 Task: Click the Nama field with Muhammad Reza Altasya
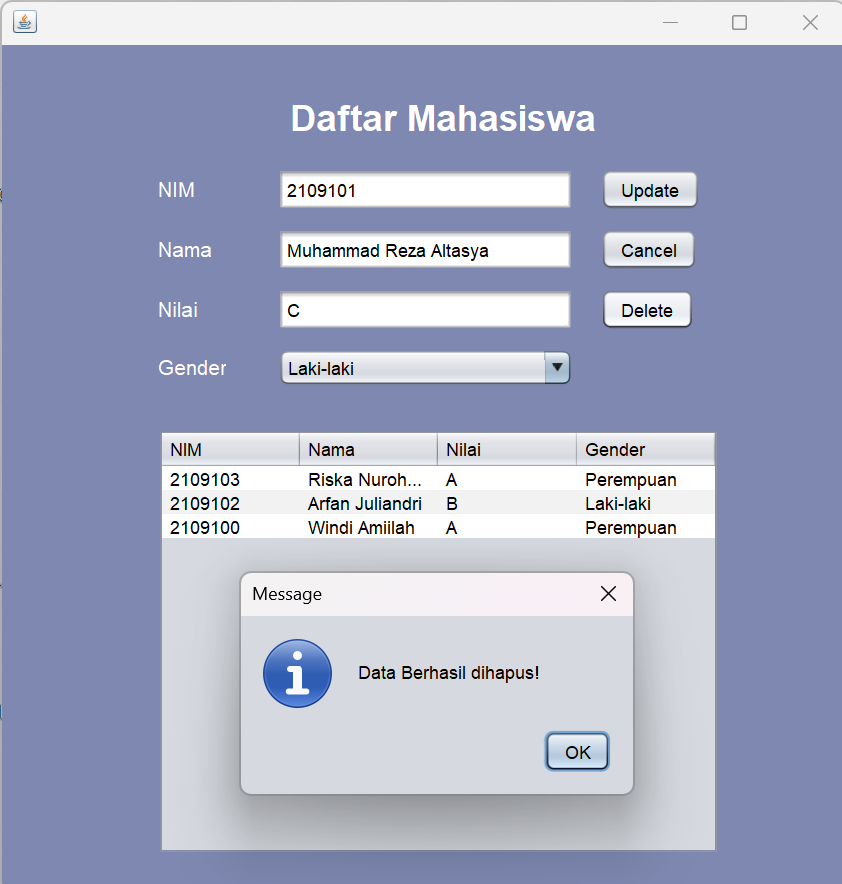[424, 250]
